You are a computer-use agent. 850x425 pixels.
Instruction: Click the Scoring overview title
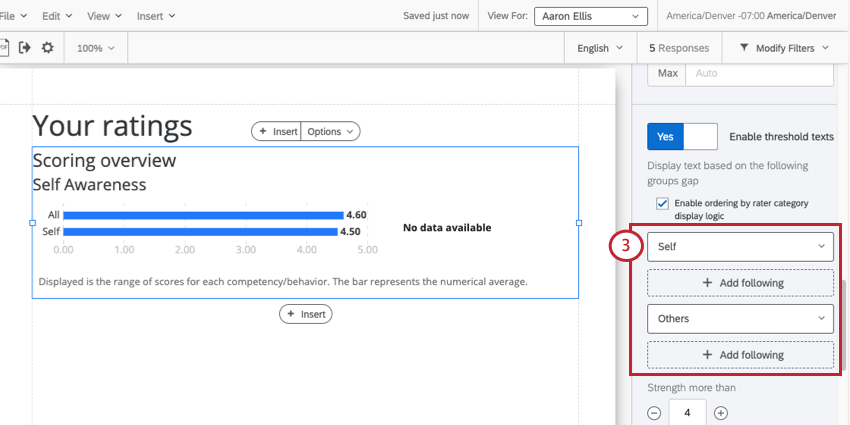104,160
